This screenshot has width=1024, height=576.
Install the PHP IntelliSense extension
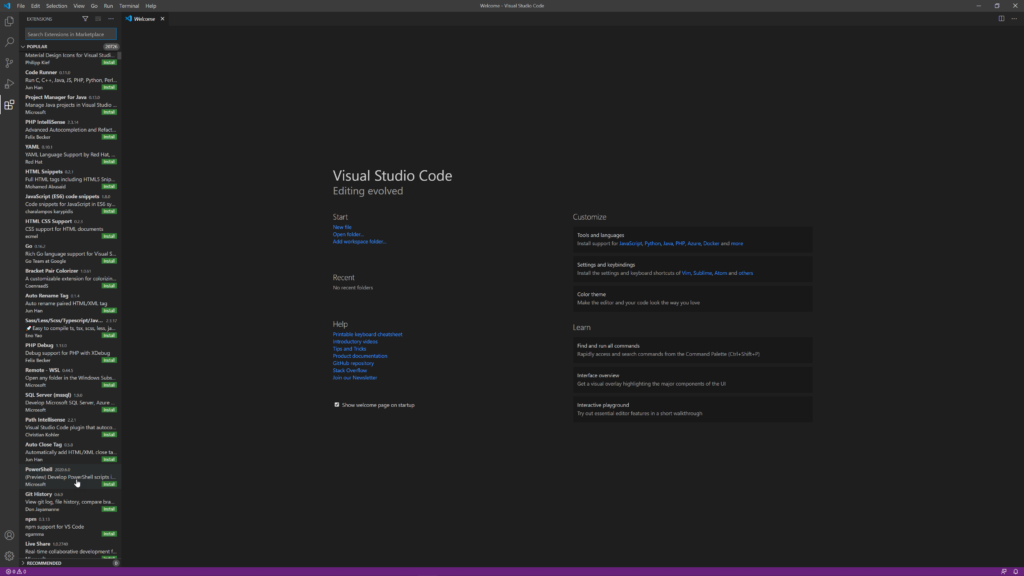[x=109, y=137]
